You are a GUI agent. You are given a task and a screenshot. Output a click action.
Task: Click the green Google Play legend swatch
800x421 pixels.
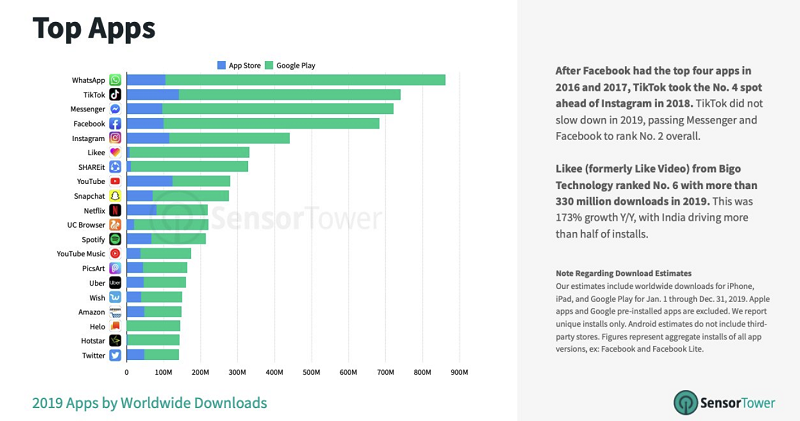(x=269, y=65)
